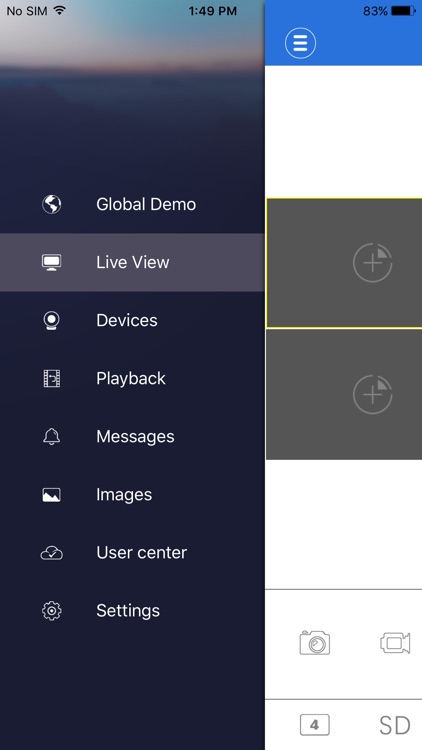Go to Devices in side menu

point(132,320)
